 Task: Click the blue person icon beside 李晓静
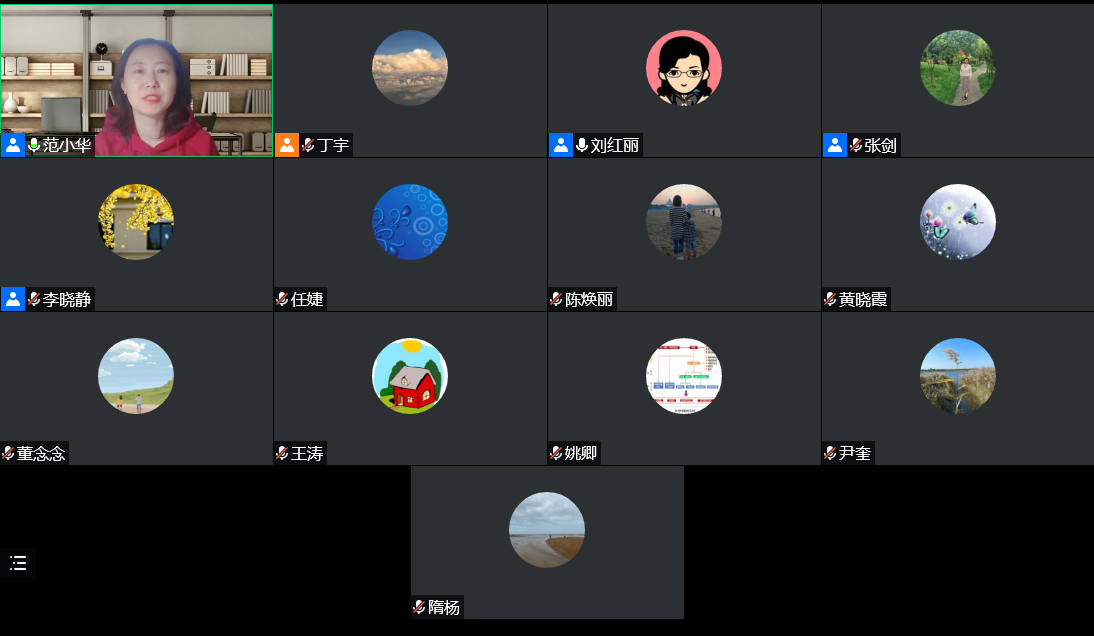point(13,299)
